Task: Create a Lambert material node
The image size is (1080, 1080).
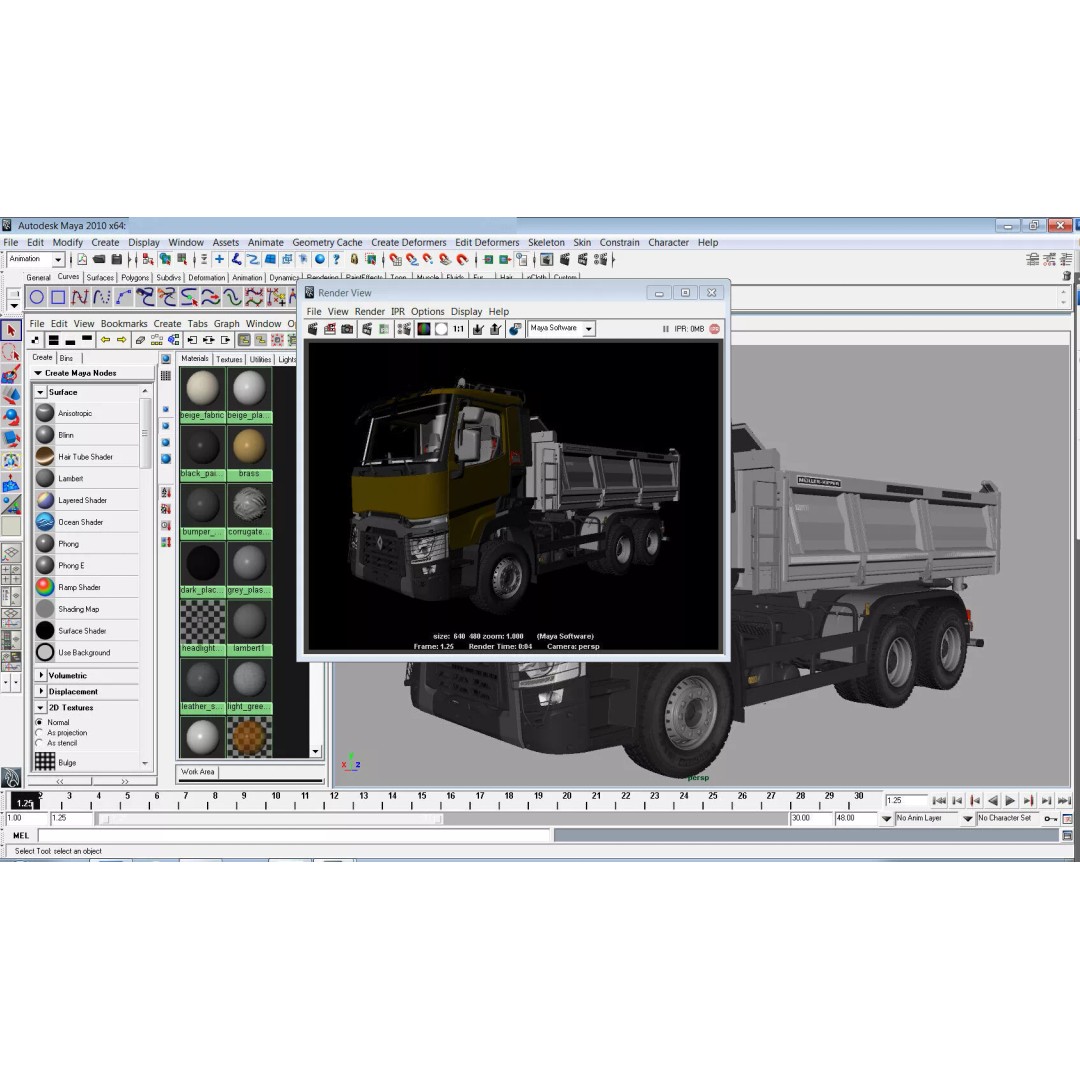Action: pos(86,479)
